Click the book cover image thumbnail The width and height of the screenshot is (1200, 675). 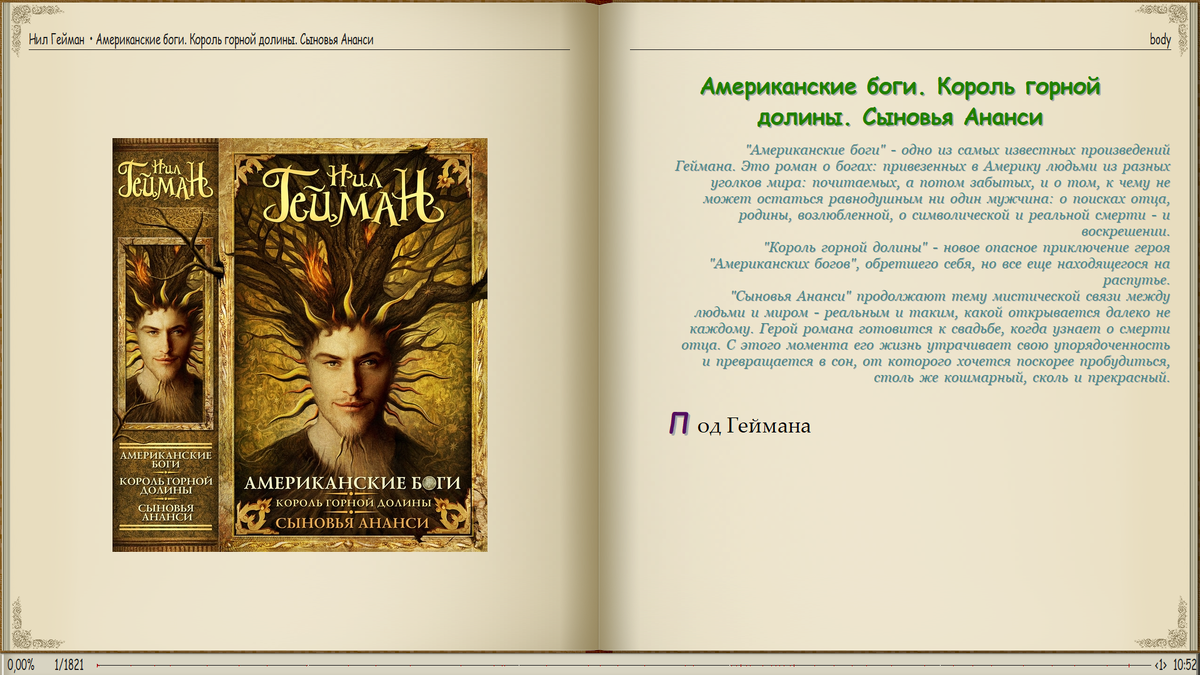(300, 344)
